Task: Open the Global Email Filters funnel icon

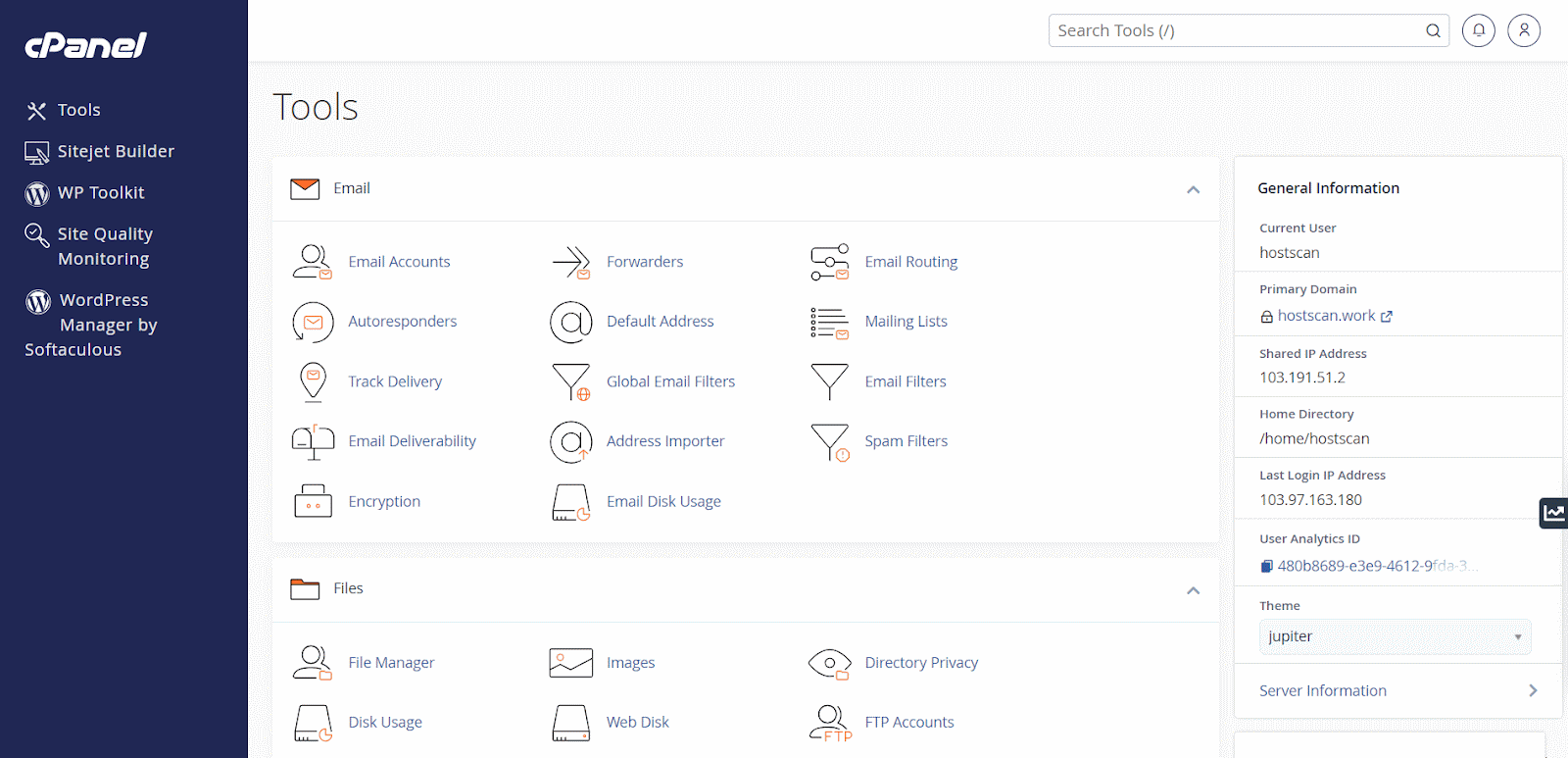Action: (x=571, y=381)
